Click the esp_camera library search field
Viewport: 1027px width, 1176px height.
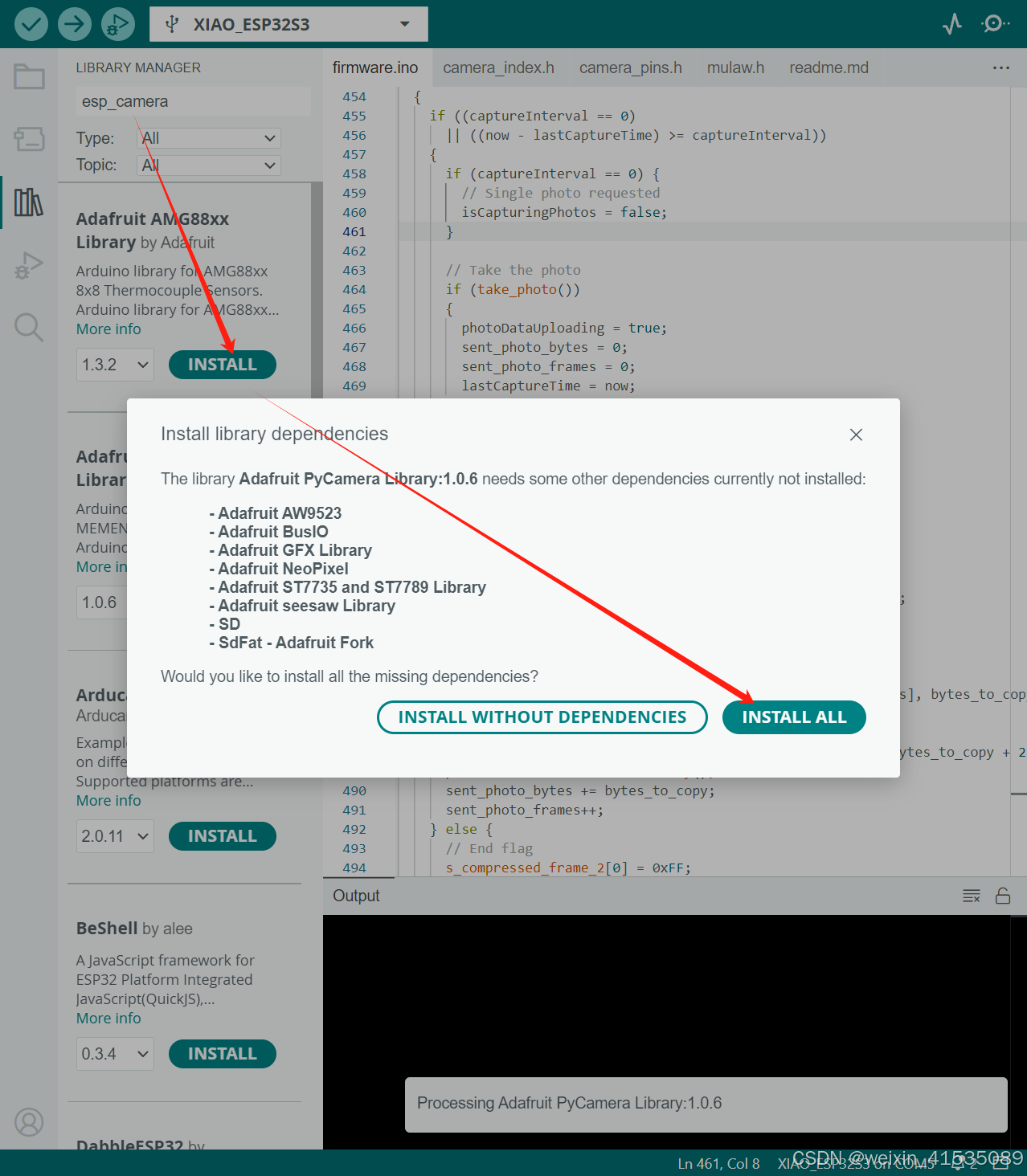point(193,101)
